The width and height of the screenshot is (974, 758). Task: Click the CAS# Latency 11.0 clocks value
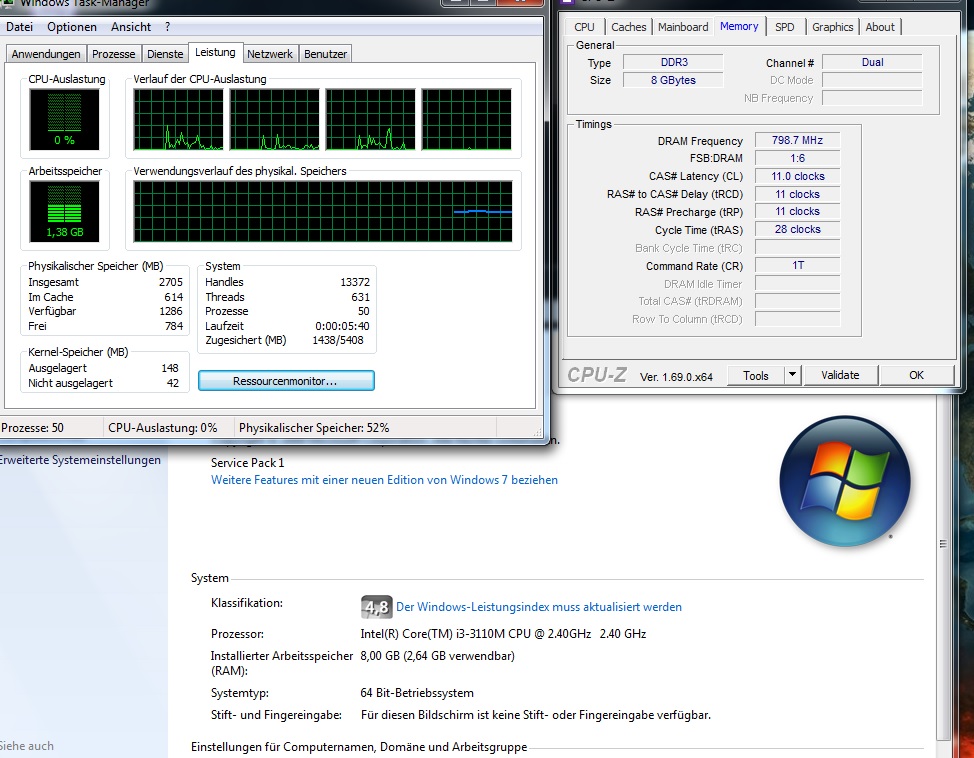click(x=798, y=176)
